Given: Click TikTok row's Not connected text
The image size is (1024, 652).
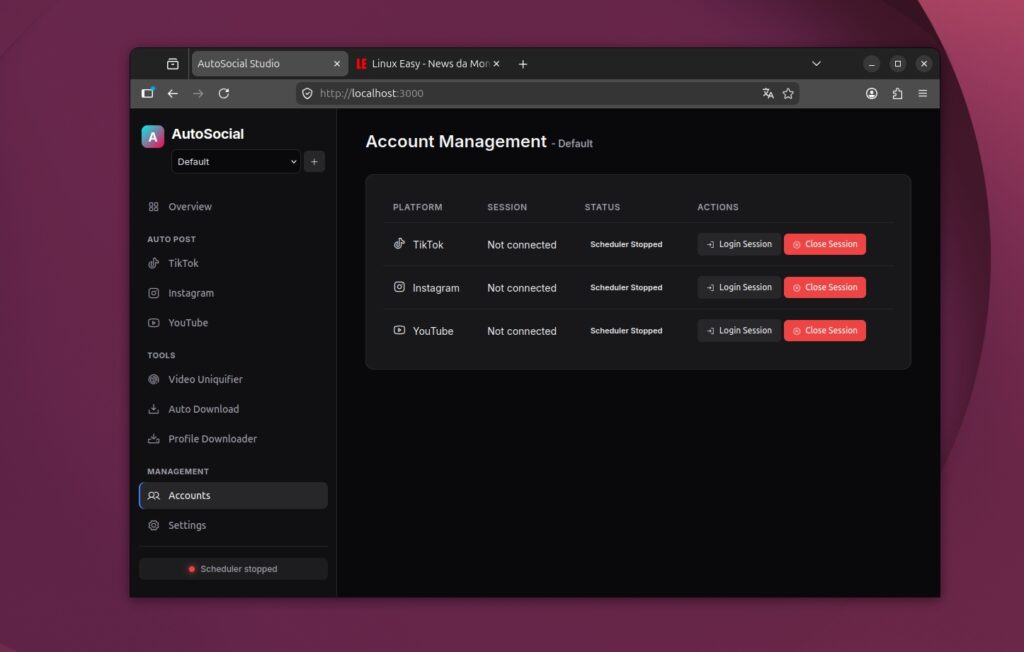Looking at the screenshot, I should [x=522, y=245].
